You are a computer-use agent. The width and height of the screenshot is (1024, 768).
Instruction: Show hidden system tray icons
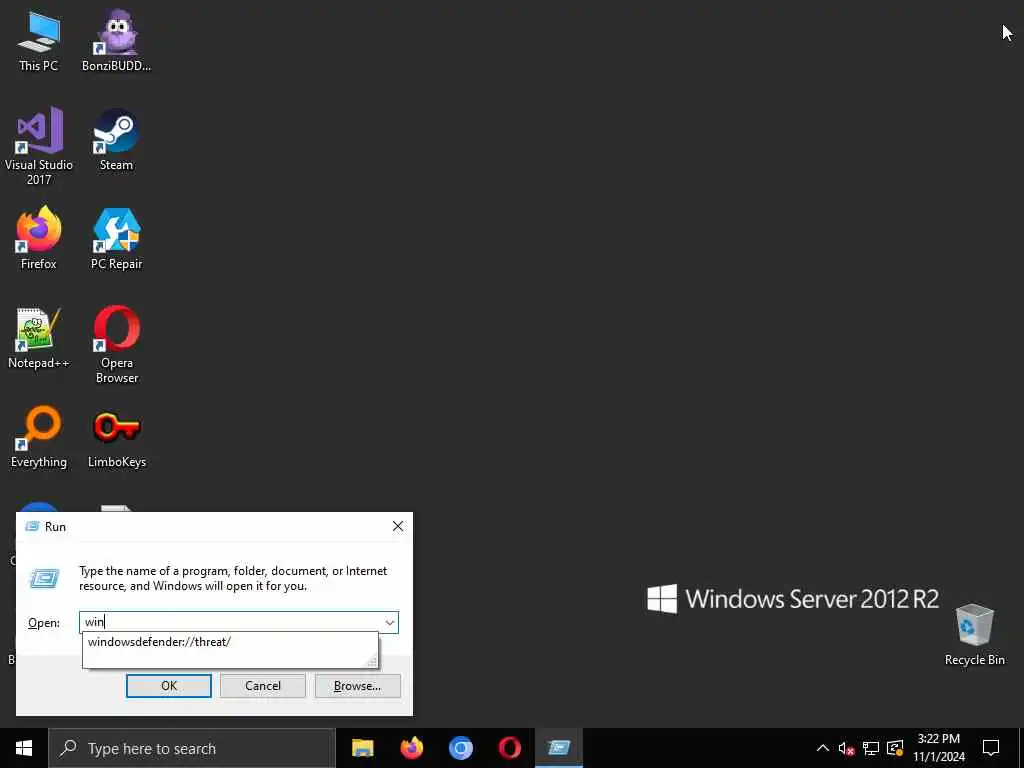coord(823,748)
